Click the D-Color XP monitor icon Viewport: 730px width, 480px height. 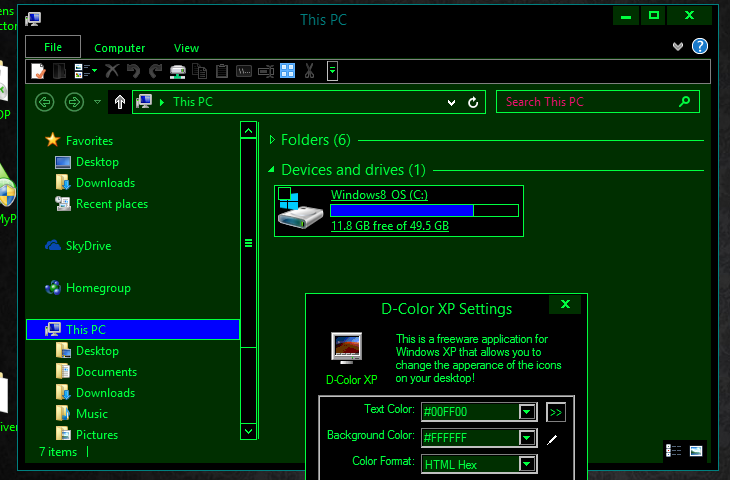(346, 348)
